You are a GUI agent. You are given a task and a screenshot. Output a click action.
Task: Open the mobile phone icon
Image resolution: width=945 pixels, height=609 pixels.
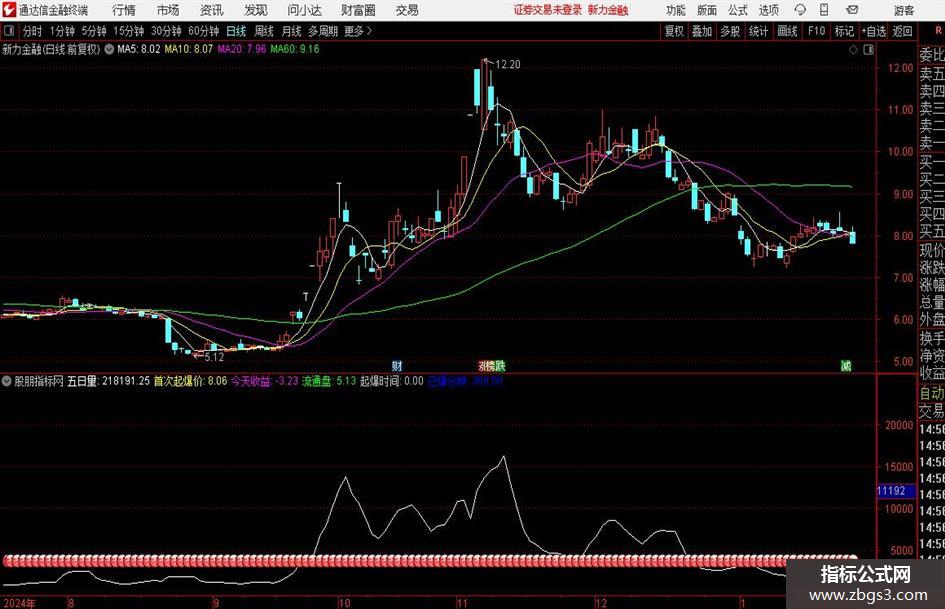click(x=824, y=10)
